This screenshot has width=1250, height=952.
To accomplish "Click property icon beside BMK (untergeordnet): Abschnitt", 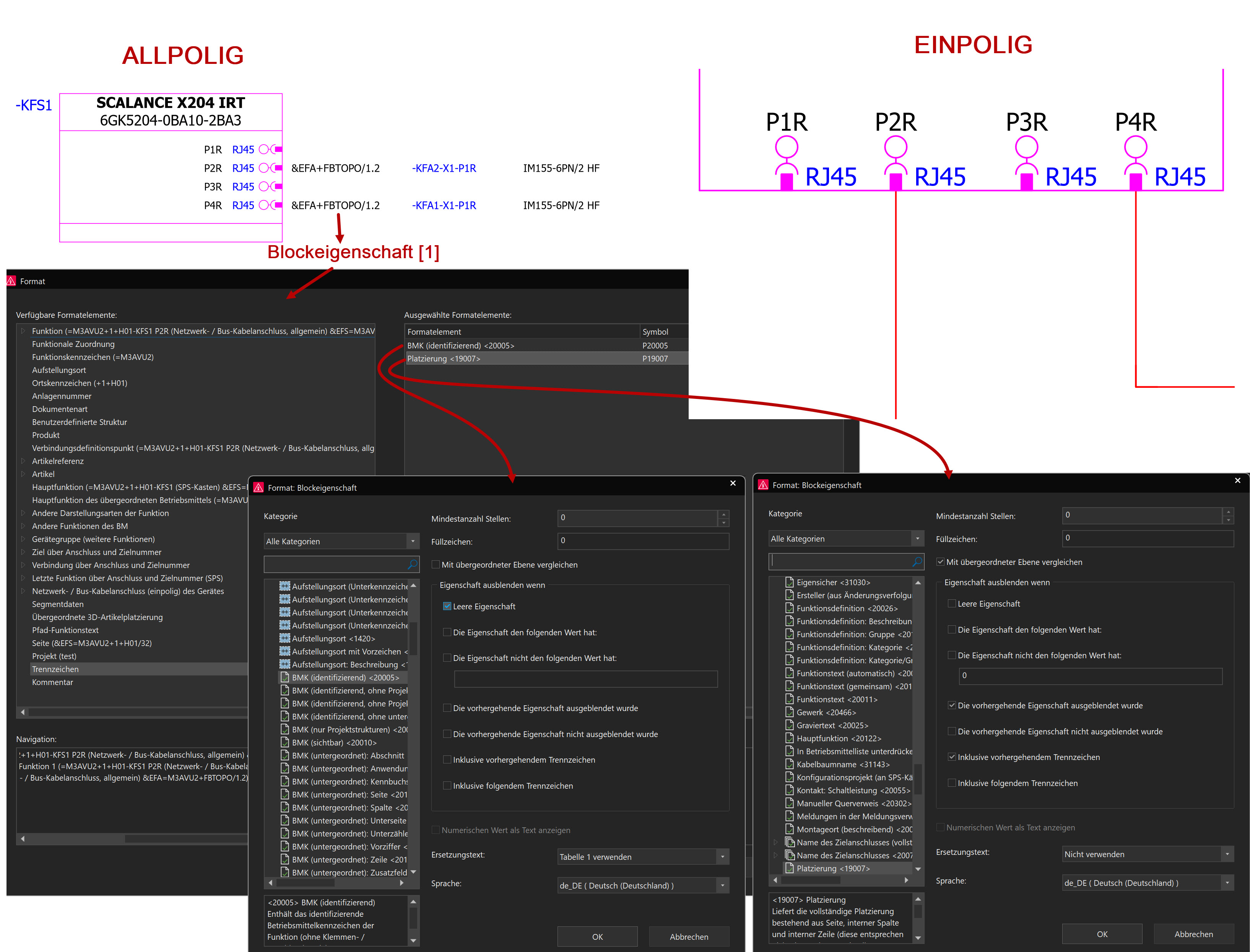I will (285, 755).
